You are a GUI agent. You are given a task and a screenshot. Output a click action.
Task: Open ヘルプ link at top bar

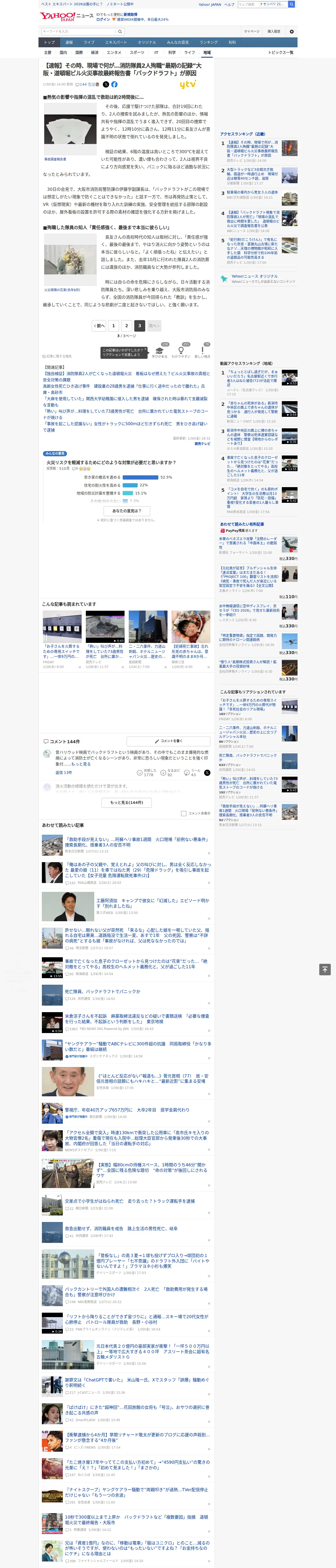click(x=229, y=4)
